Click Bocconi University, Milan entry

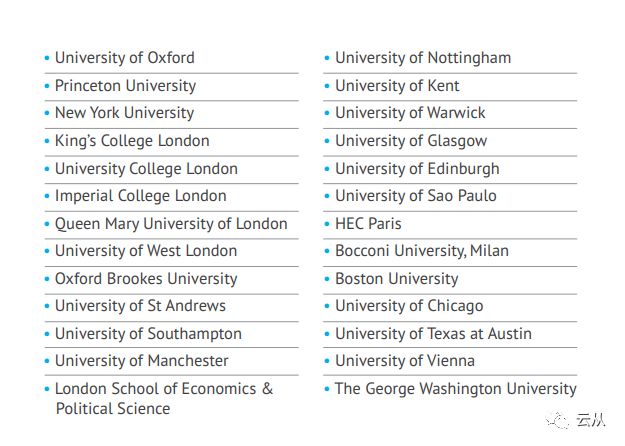(x=422, y=251)
